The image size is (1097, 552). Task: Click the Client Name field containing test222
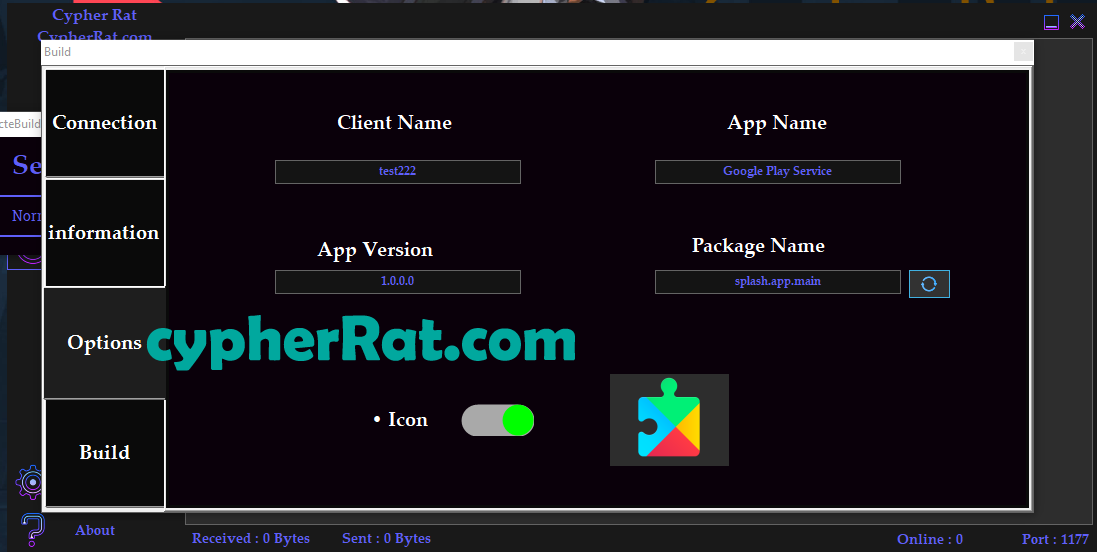pos(397,172)
